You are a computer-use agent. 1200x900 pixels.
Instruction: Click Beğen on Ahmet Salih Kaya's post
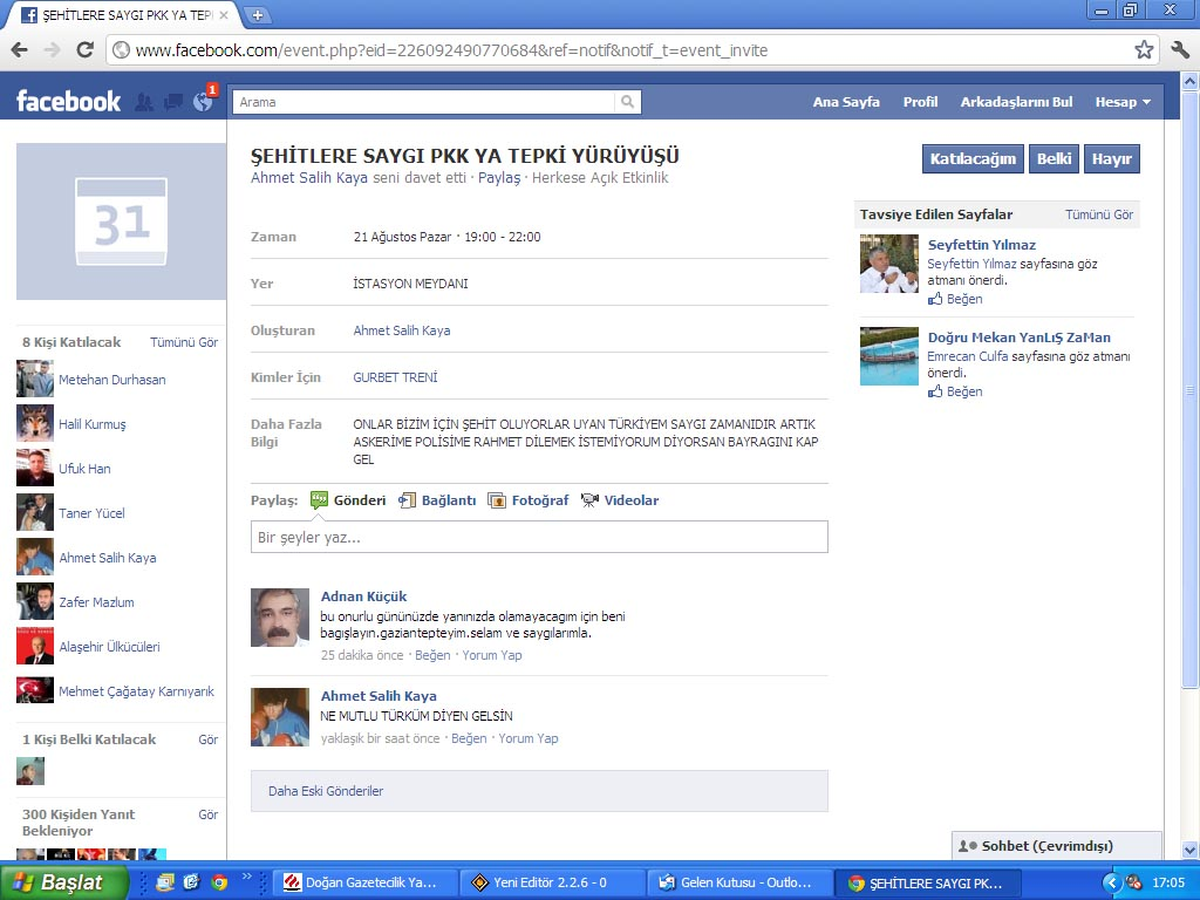click(x=469, y=738)
